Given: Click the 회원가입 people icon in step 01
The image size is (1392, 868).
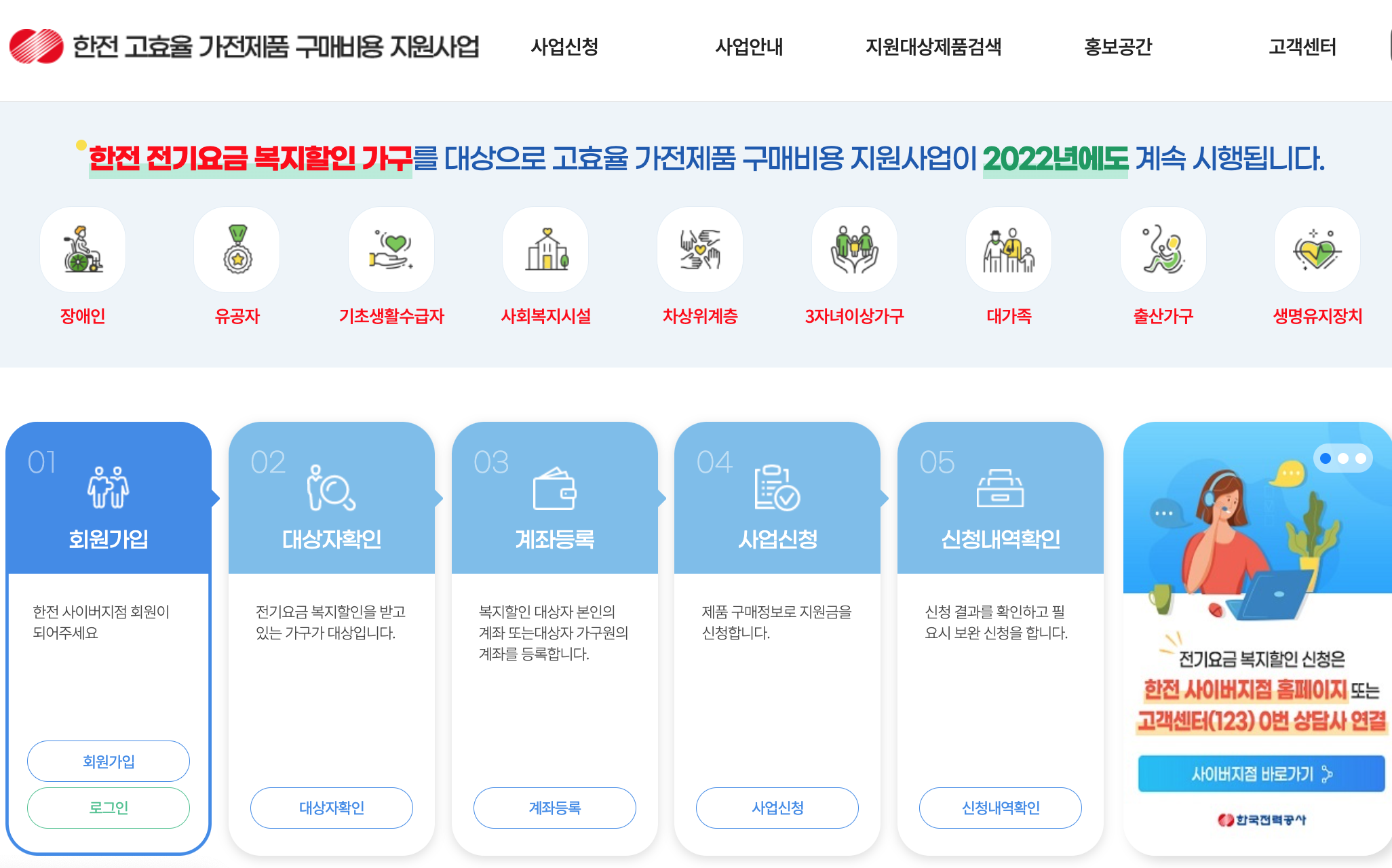Looking at the screenshot, I should pos(109,487).
